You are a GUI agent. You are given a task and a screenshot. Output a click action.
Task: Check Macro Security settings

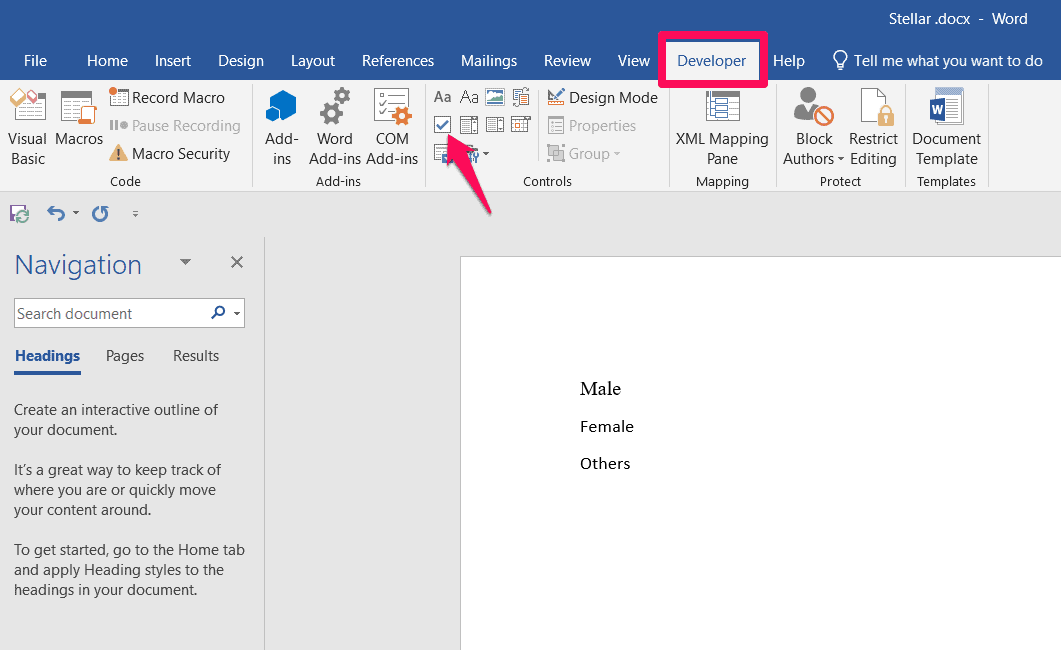175,153
